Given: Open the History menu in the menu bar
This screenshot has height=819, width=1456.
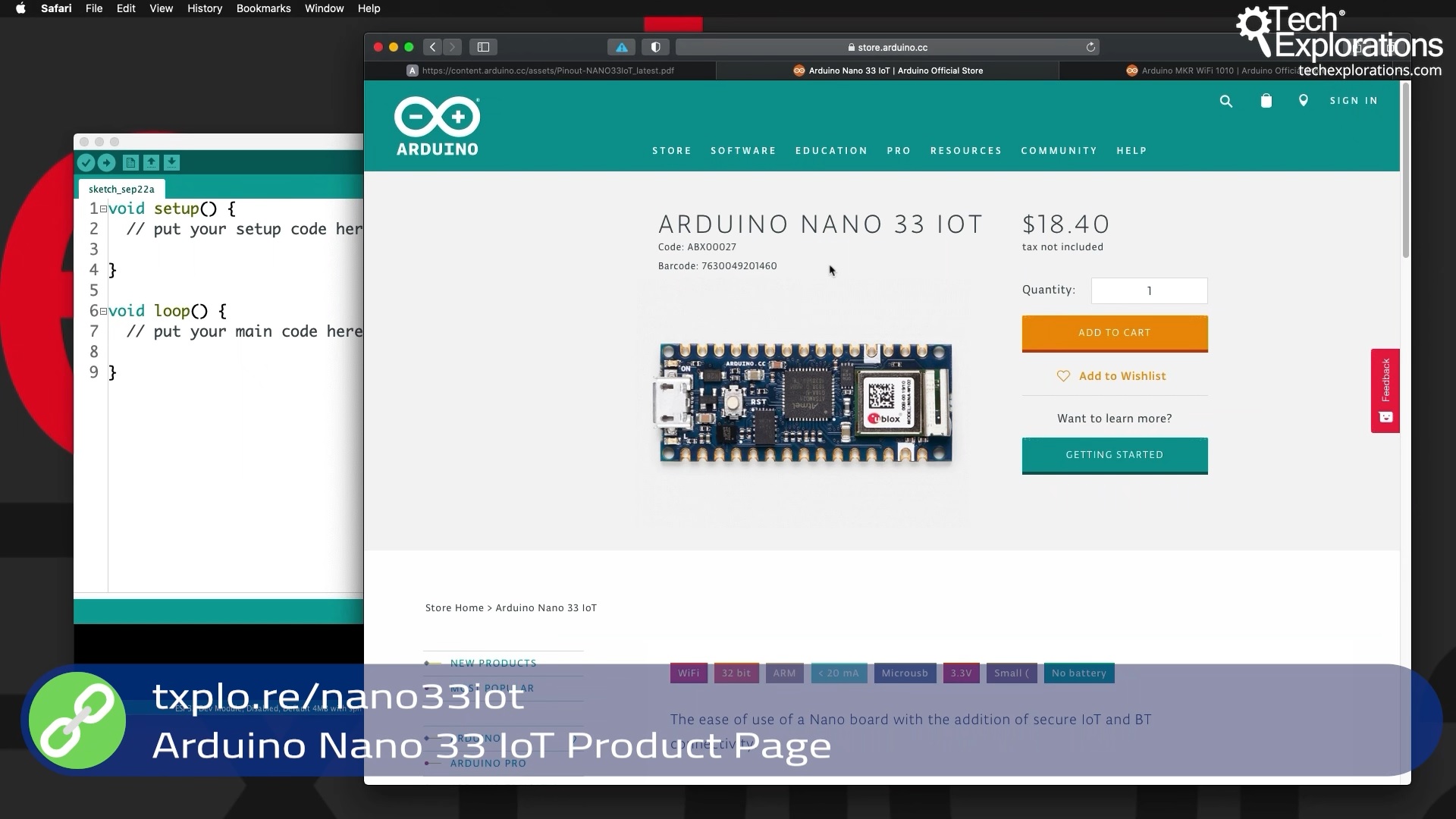Looking at the screenshot, I should (x=205, y=8).
